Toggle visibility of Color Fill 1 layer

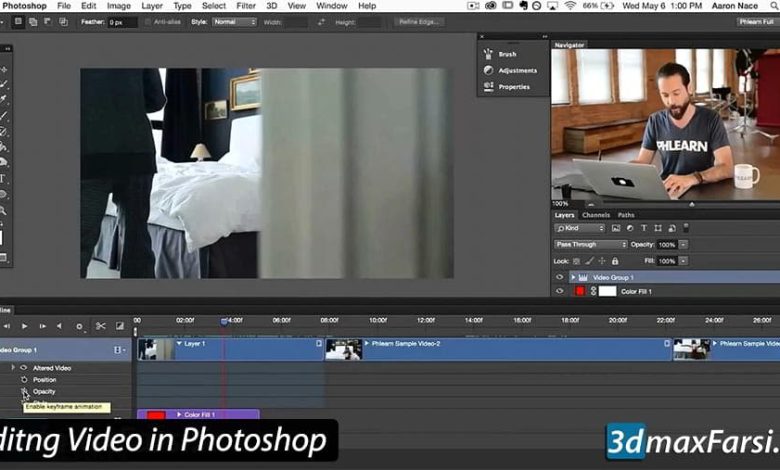560,291
